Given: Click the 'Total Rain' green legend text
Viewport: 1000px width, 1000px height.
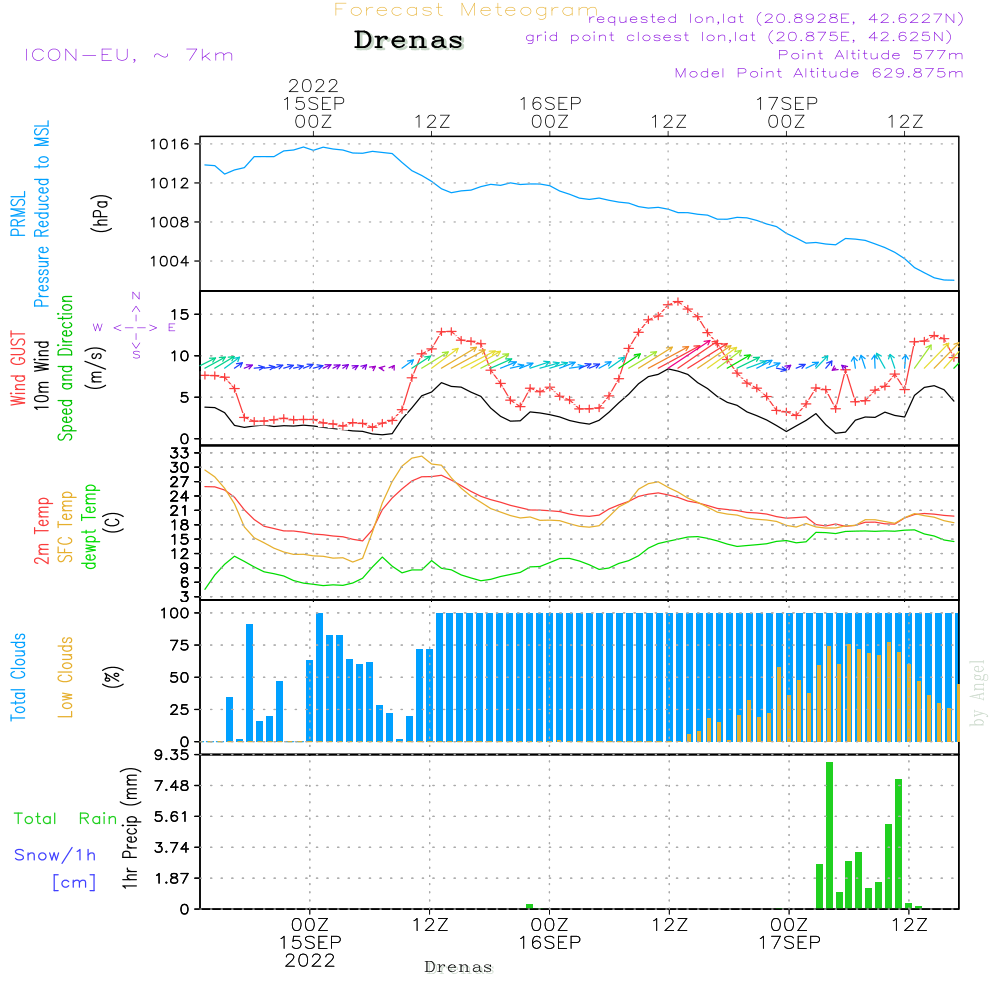Looking at the screenshot, I should [x=66, y=819].
